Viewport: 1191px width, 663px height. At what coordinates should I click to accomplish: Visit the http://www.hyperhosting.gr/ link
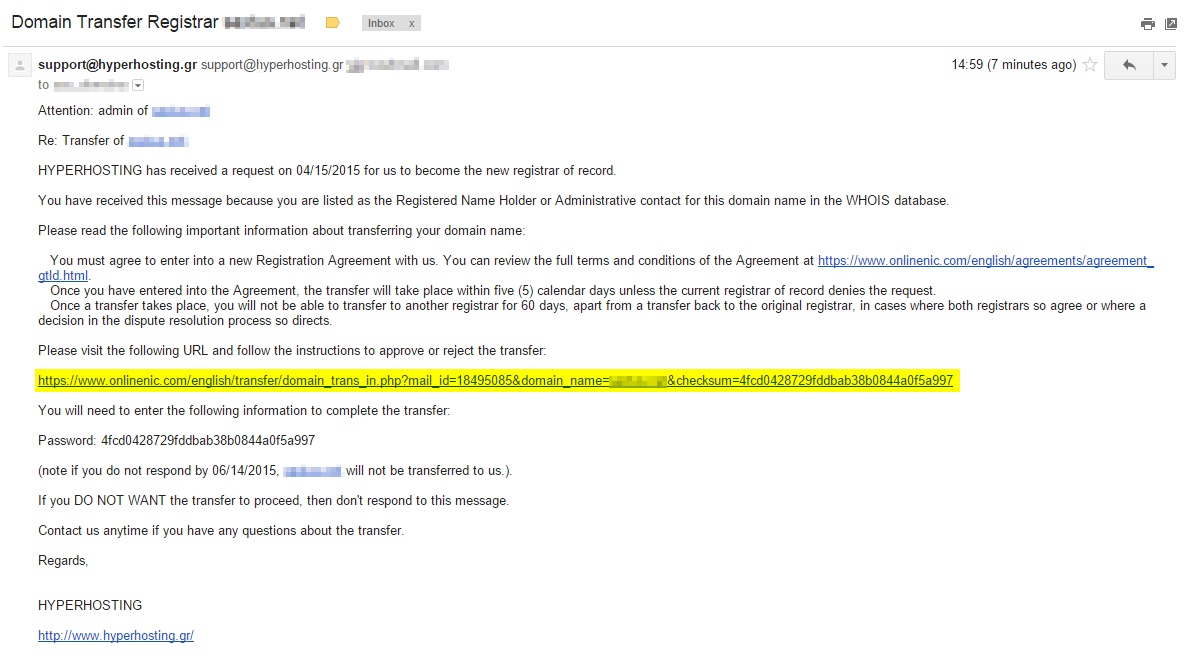click(x=116, y=636)
